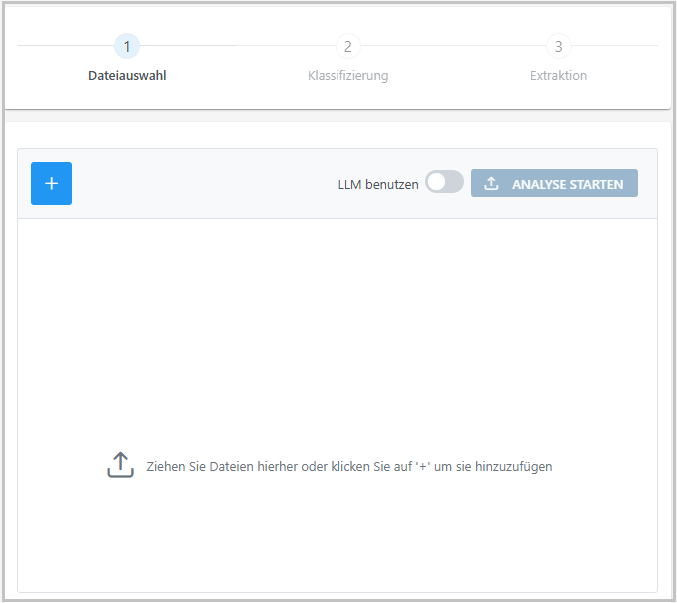Click the upload tray icon in the drop zone
677x603 pixels.
click(120, 465)
